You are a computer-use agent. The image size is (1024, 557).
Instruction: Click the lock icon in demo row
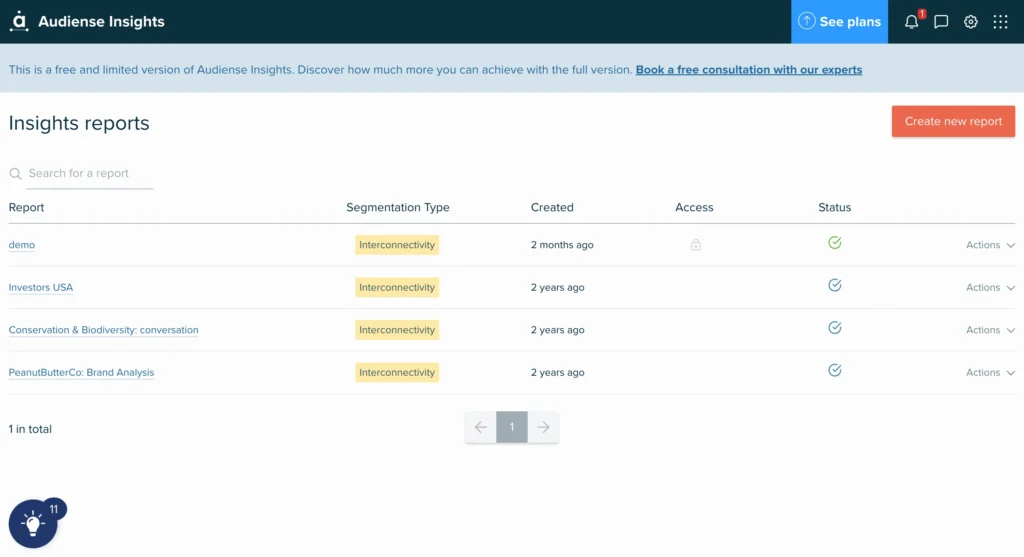(x=696, y=245)
